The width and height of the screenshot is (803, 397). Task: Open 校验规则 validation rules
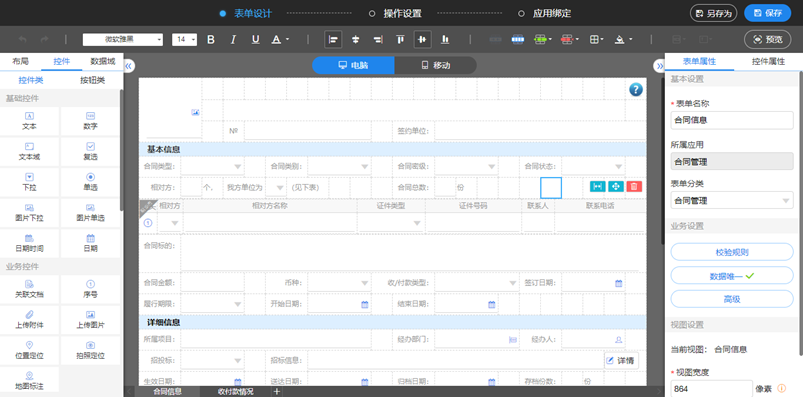click(732, 252)
